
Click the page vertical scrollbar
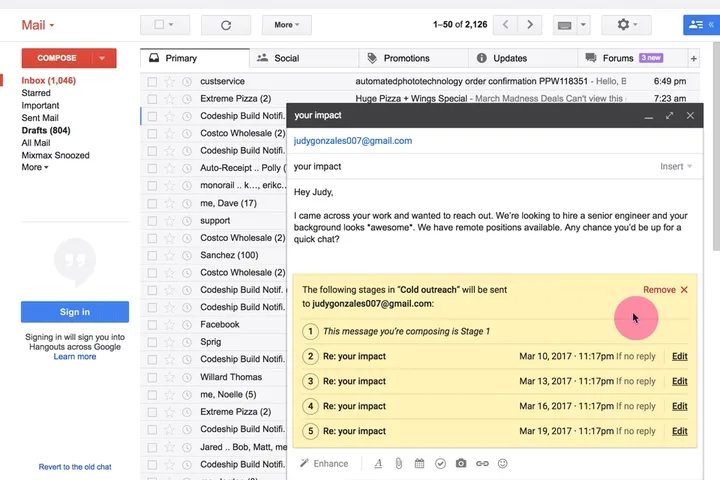(716, 147)
